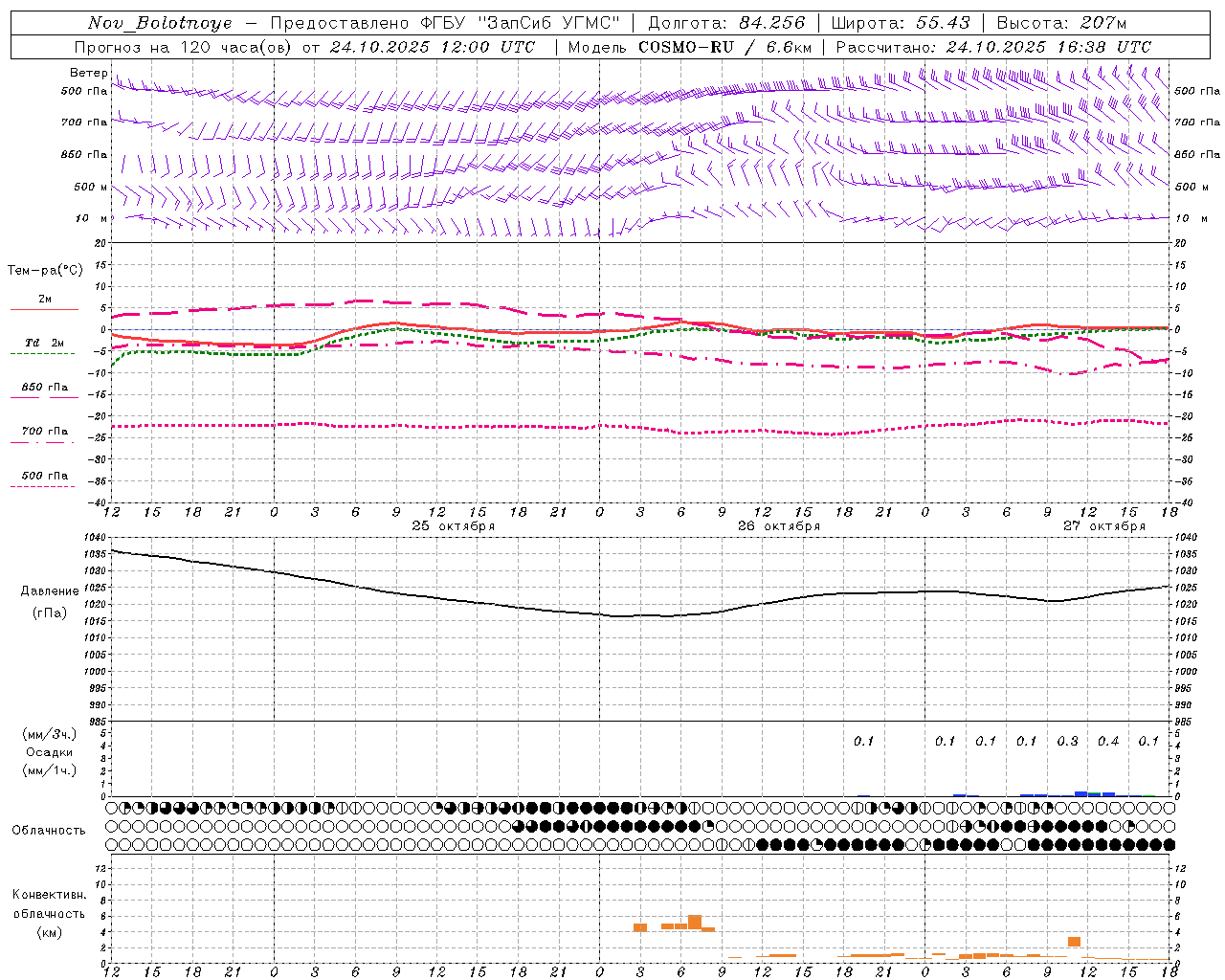The width and height of the screenshot is (1225, 980).
Task: Click the tallest orange convective cloud bar
Action: coord(695,923)
